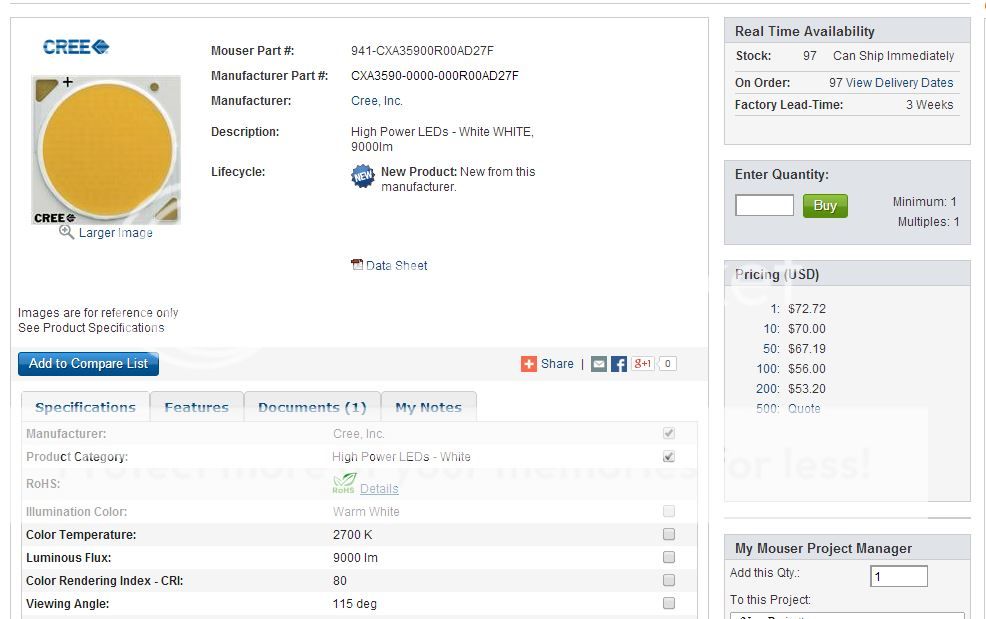
Task: Click the stock quantity 97
Action: [x=810, y=55]
